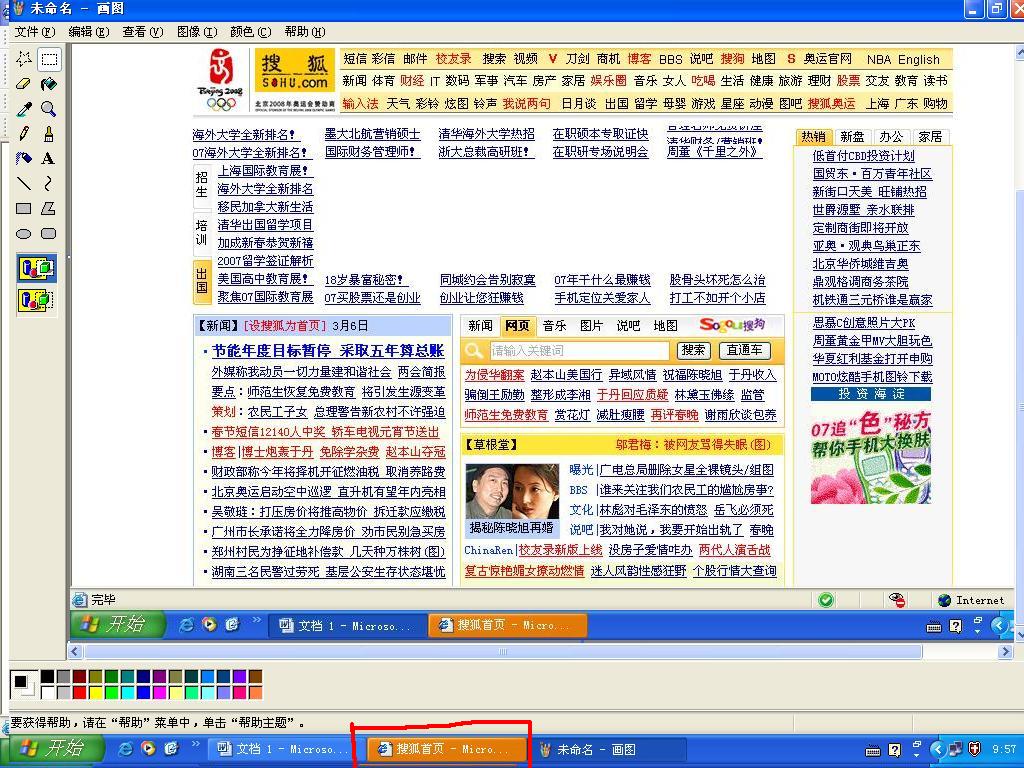Select the Curve tool
Viewport: 1024px width, 768px height.
point(49,184)
